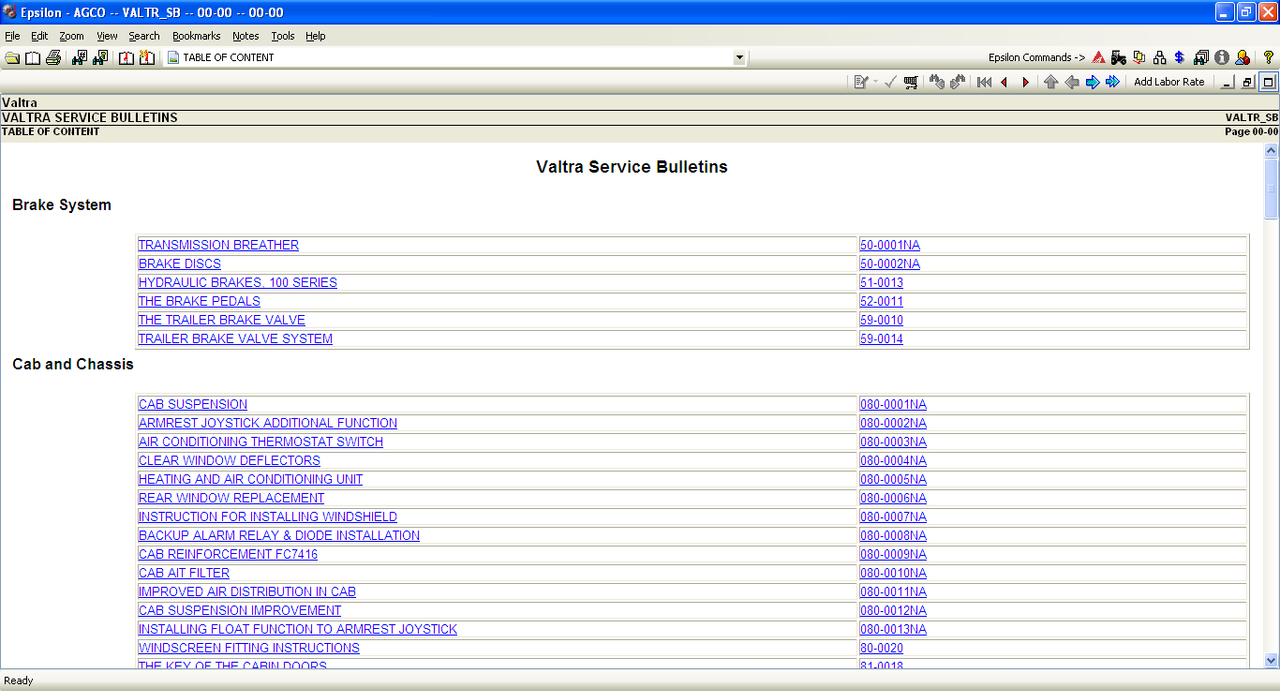Open the Notes menu
Screen dimensions: 1280x691
click(x=246, y=36)
